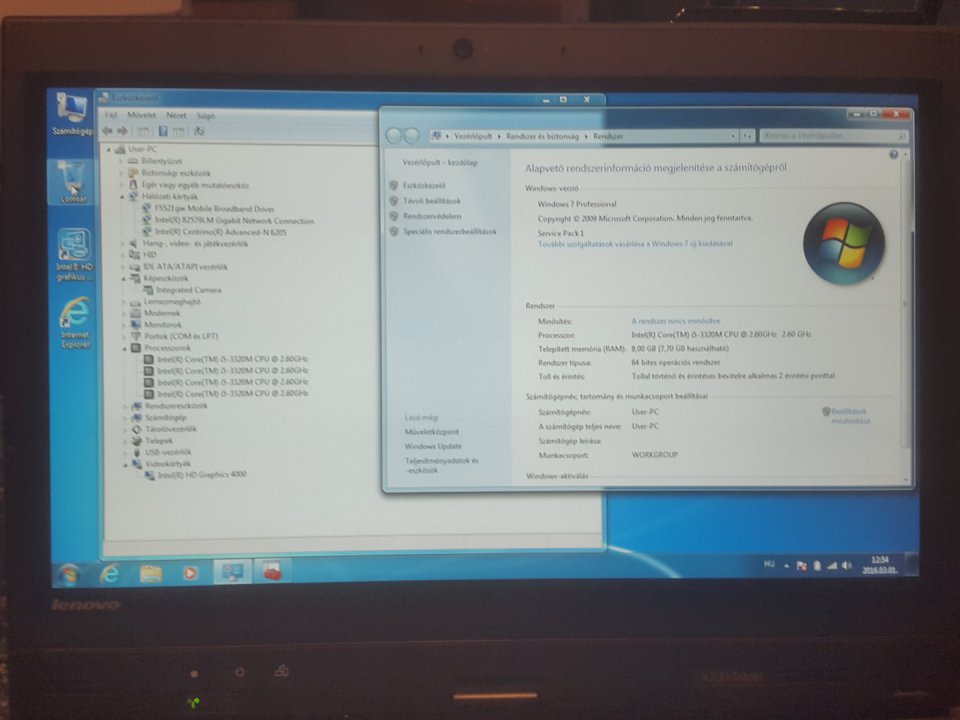Toggle the action pane icon in Device Manager toolbar
Screen dimensions: 960x720
coord(178,132)
